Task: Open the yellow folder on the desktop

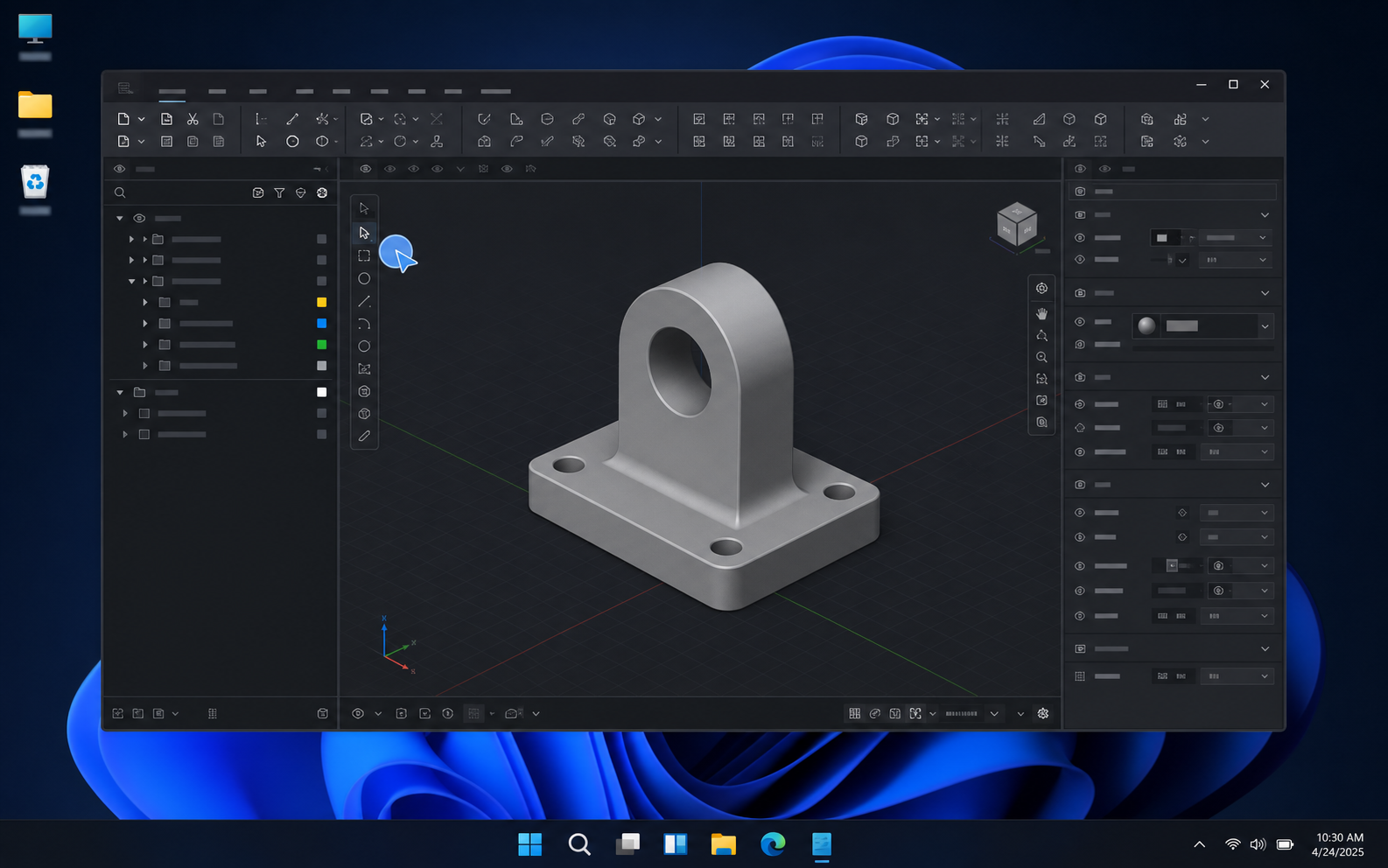Action: 35,105
